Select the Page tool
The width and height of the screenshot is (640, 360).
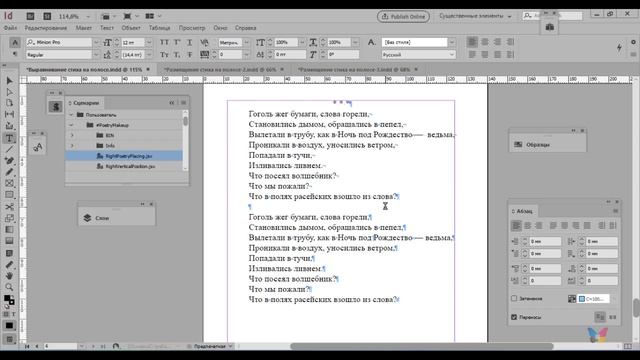point(9,103)
